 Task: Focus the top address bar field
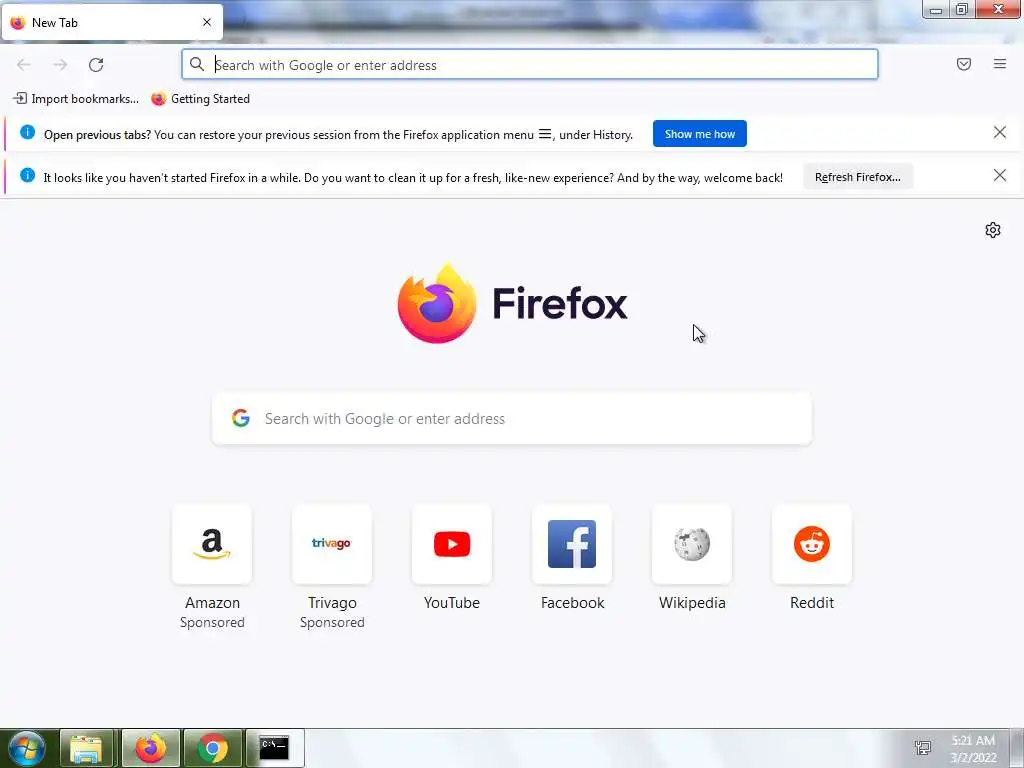[530, 65]
